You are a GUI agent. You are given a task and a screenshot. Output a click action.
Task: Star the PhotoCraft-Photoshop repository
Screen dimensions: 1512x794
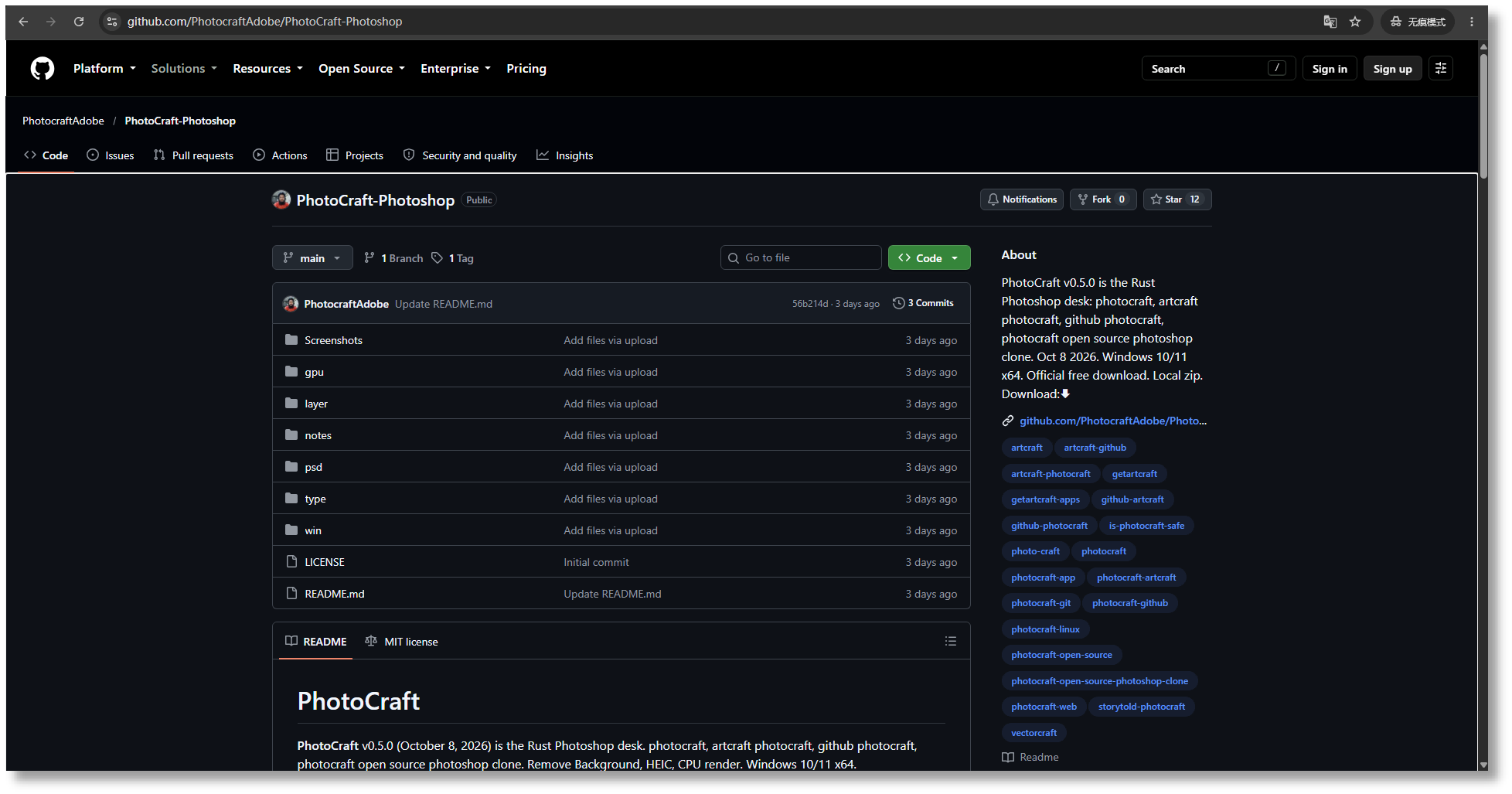pyautogui.click(x=1177, y=199)
